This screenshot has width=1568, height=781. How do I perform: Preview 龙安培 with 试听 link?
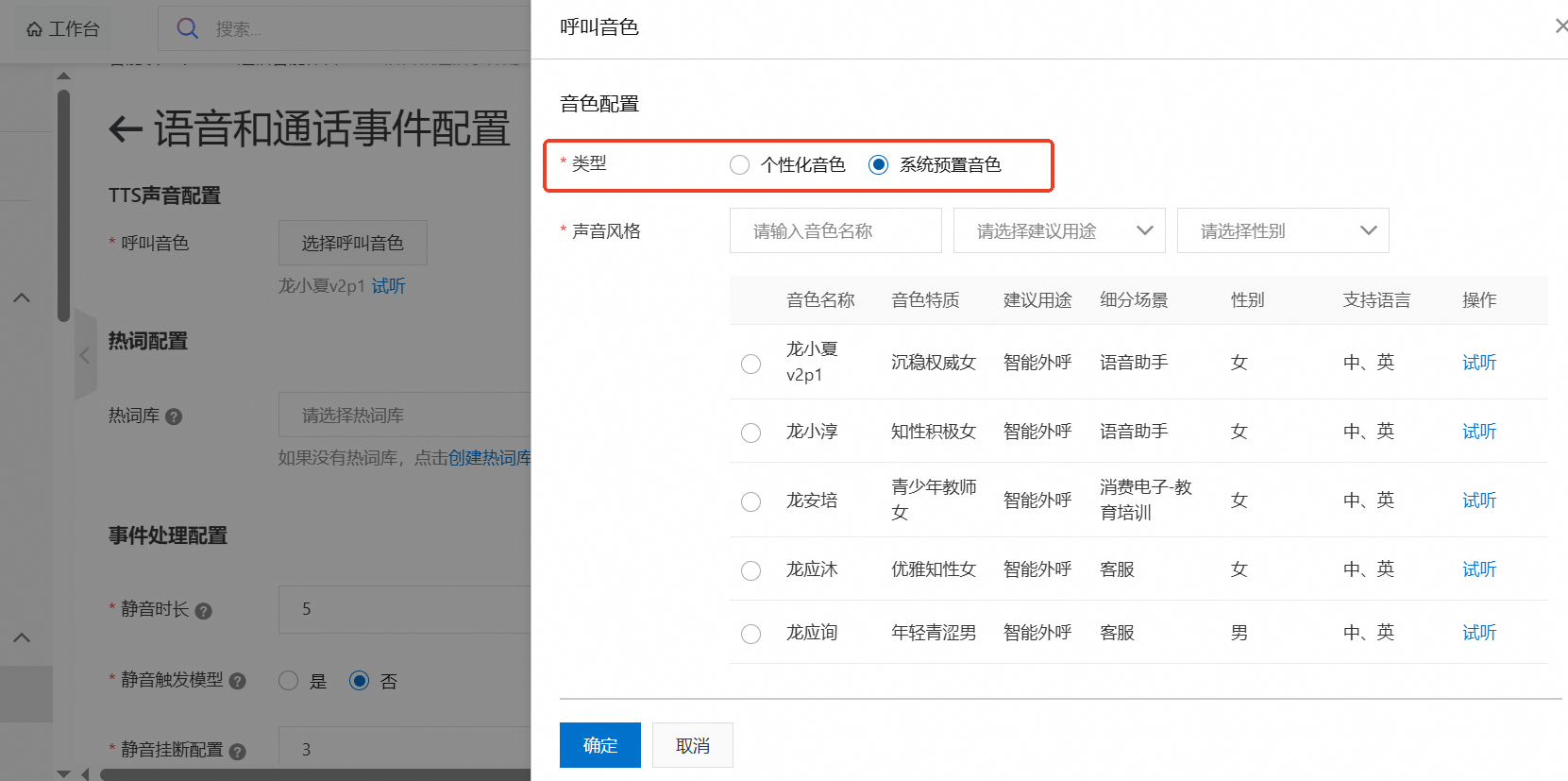1479,501
